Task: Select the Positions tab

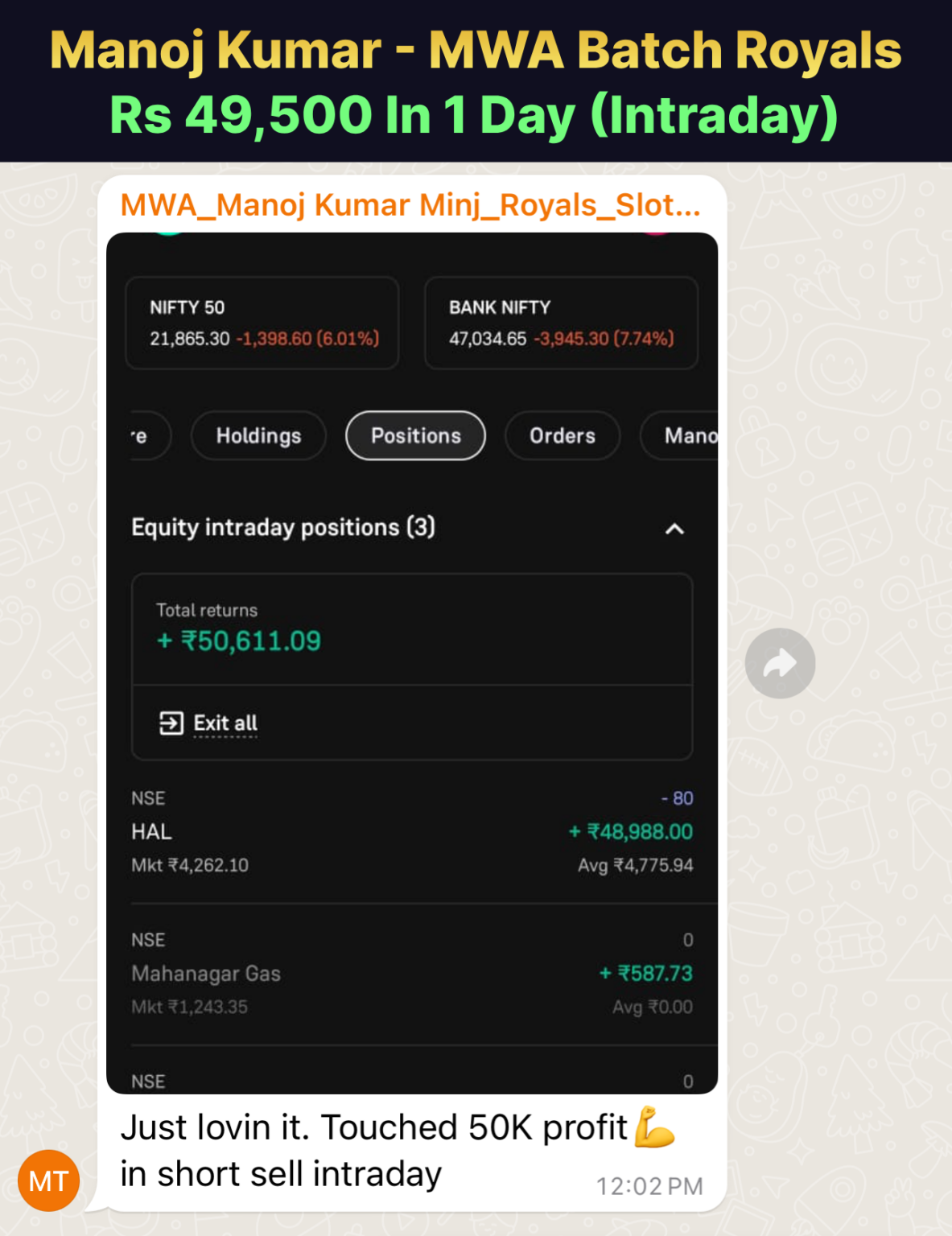Action: coord(415,435)
